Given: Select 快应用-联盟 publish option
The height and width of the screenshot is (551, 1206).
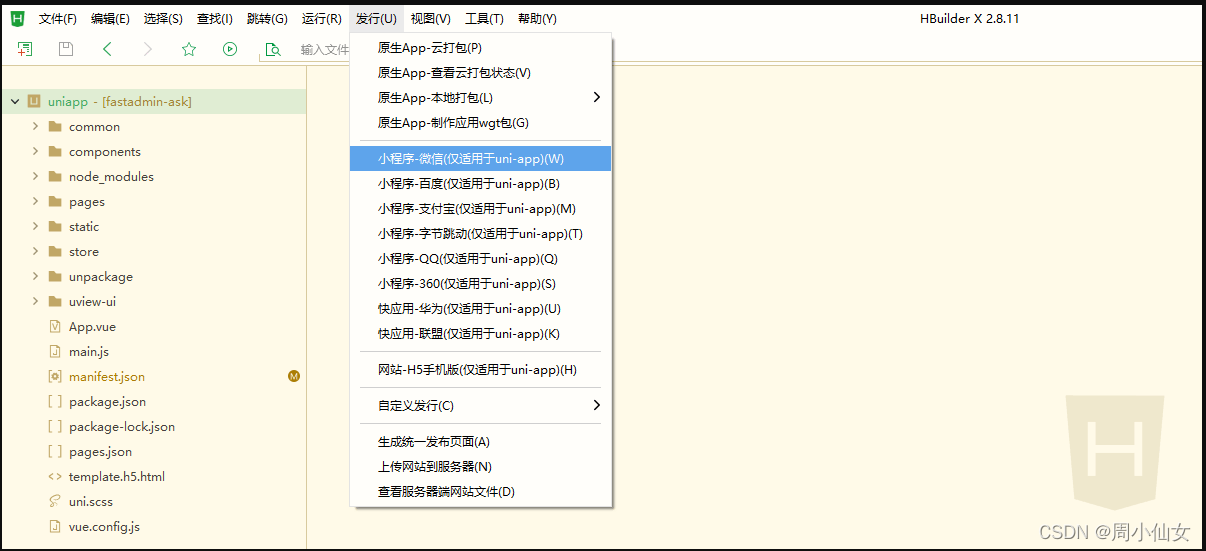Looking at the screenshot, I should pos(480,334).
